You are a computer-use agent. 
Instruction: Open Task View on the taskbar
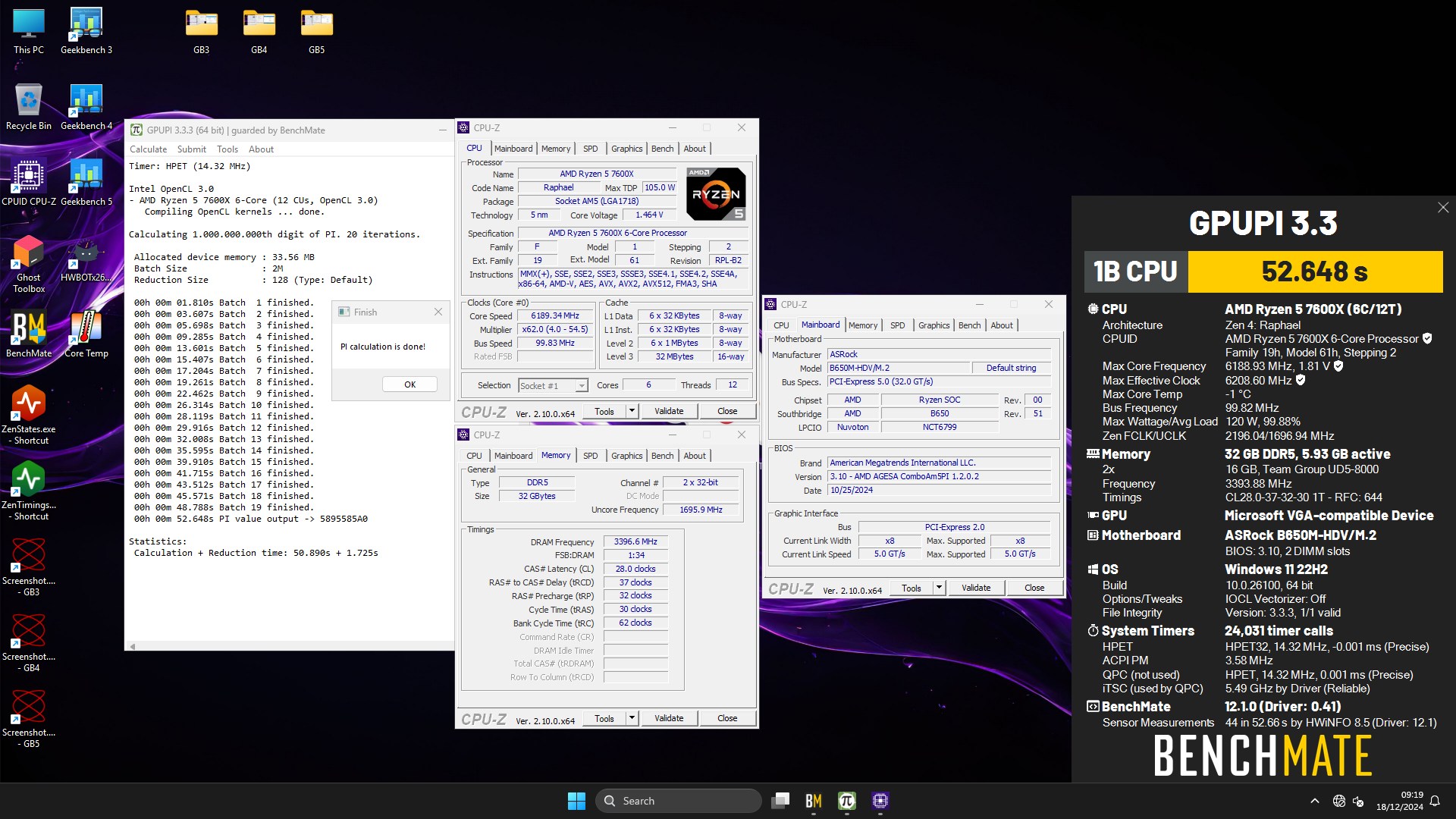click(780, 801)
